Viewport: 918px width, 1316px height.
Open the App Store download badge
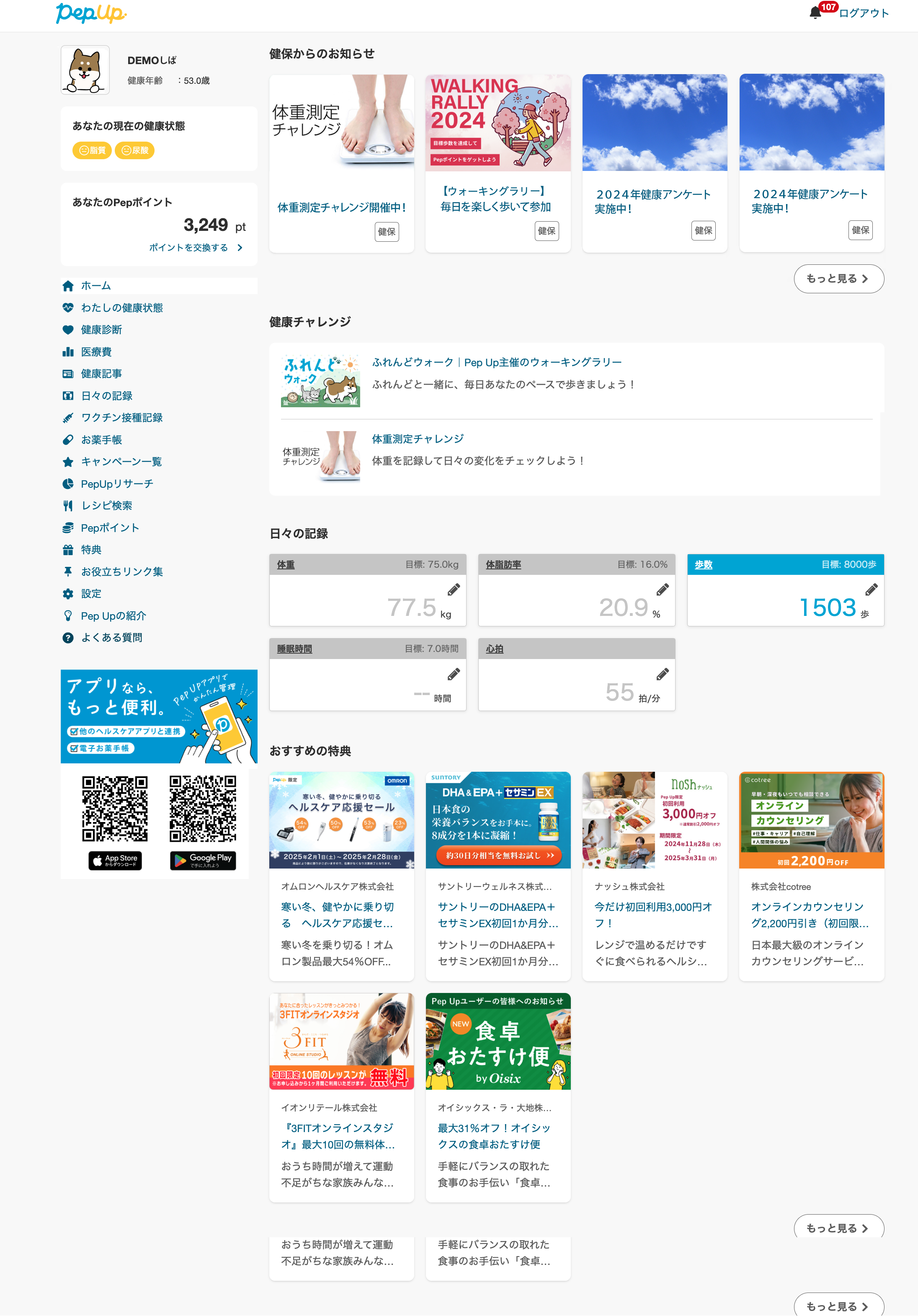115,860
